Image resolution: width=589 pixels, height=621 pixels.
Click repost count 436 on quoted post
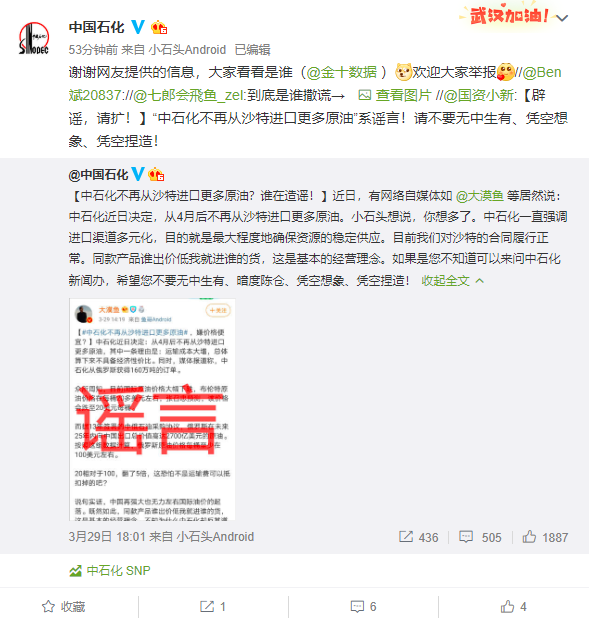[x=418, y=537]
